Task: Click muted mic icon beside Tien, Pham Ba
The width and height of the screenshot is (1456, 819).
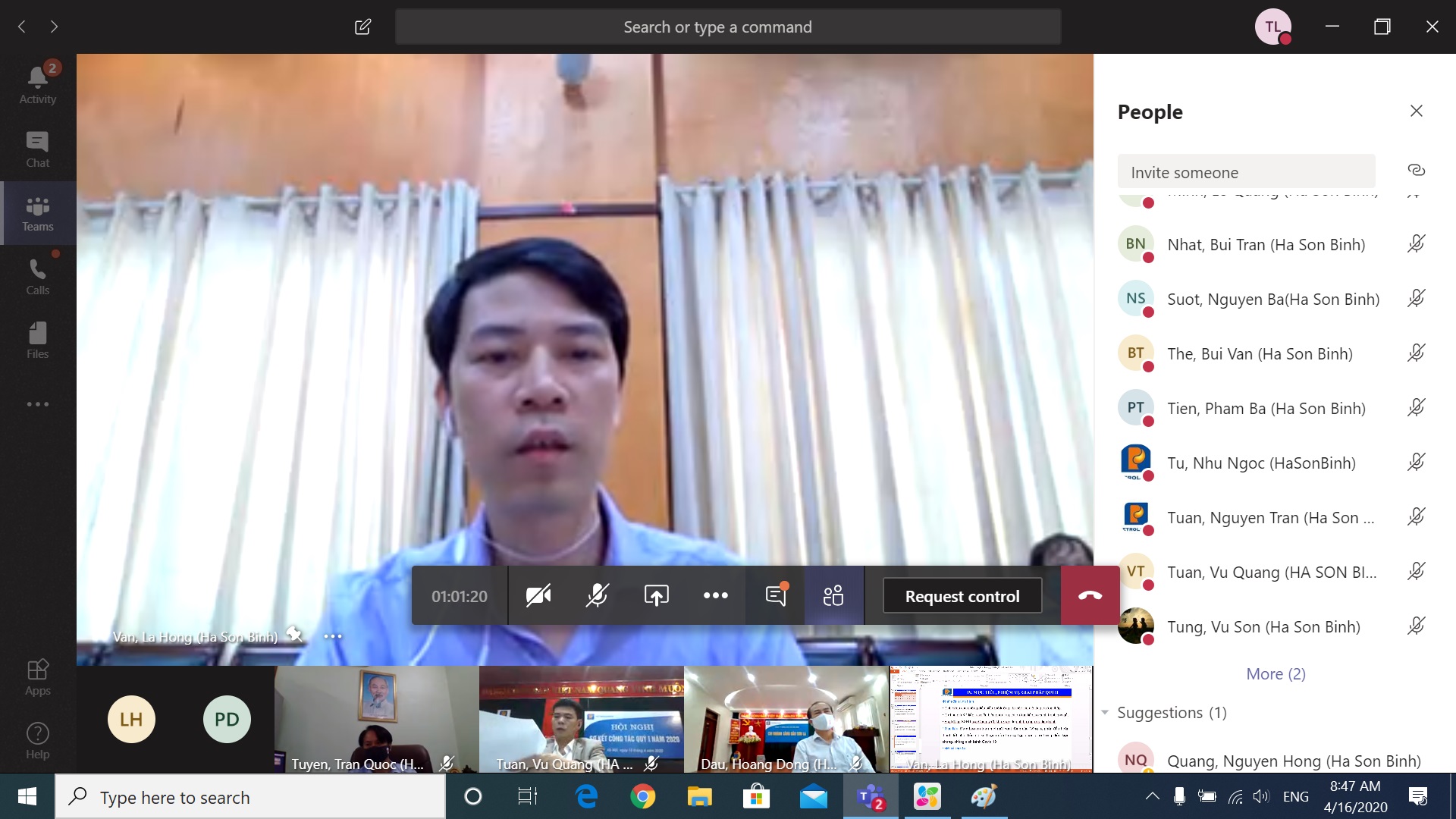Action: [x=1416, y=407]
